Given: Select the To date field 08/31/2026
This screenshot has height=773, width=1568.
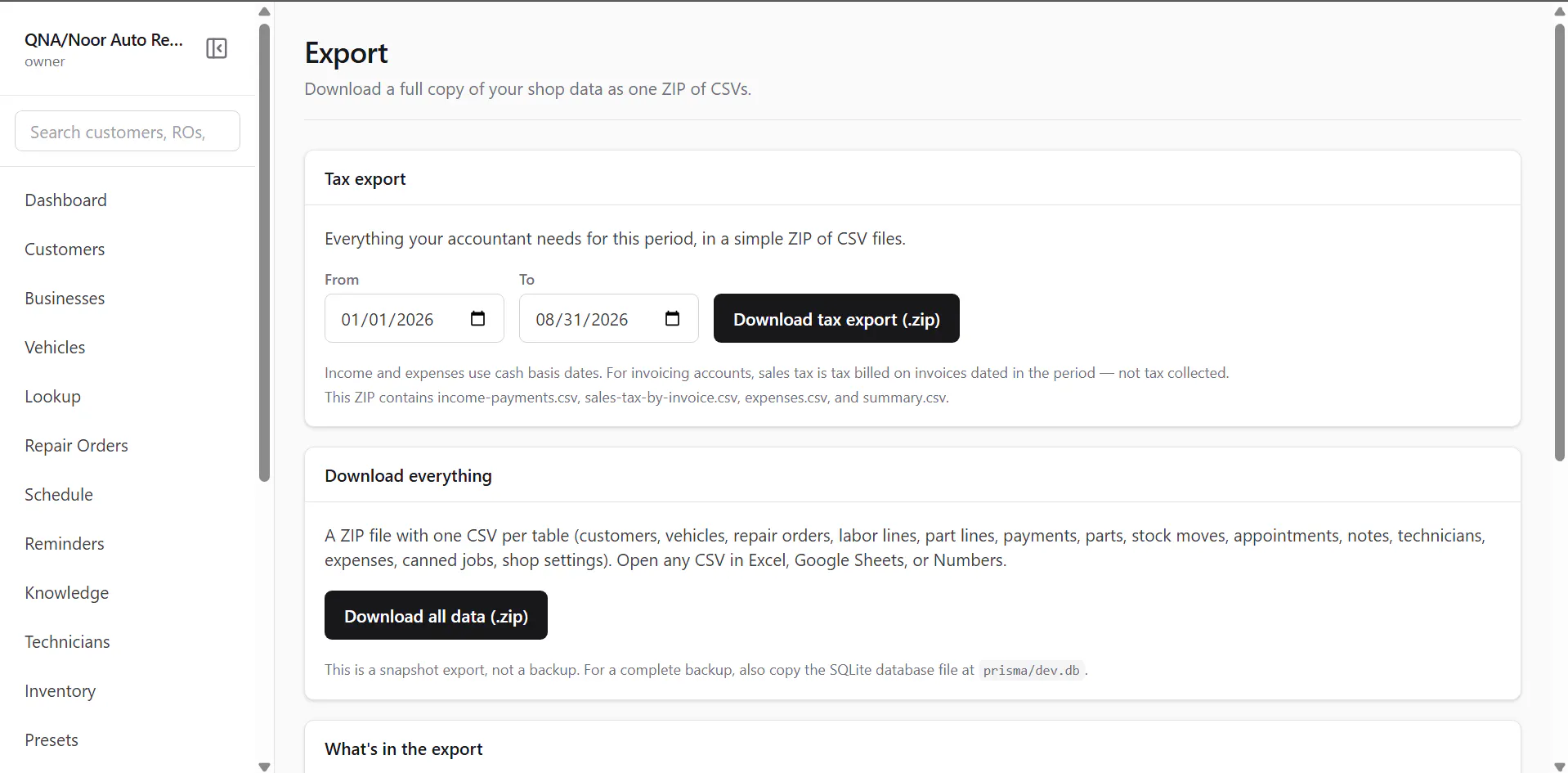Looking at the screenshot, I should (x=609, y=318).
